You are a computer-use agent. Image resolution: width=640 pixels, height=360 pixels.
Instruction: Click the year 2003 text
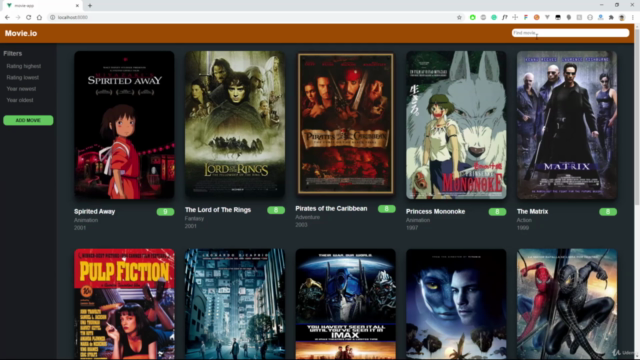coord(301,225)
